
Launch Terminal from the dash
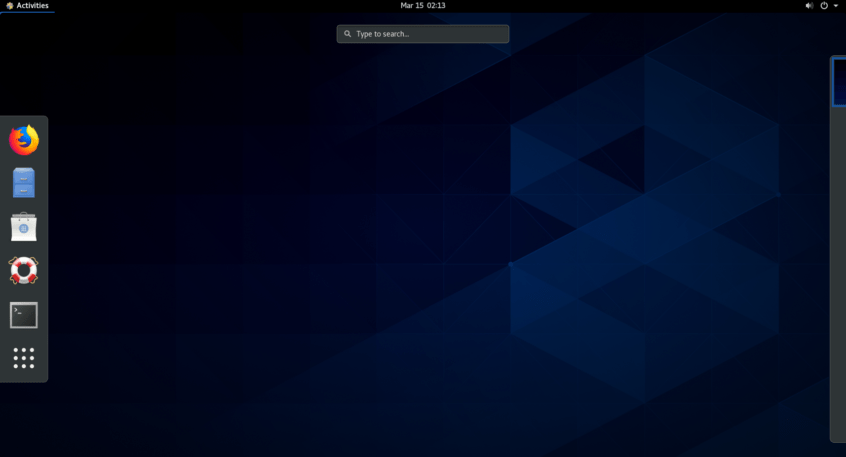pos(24,315)
